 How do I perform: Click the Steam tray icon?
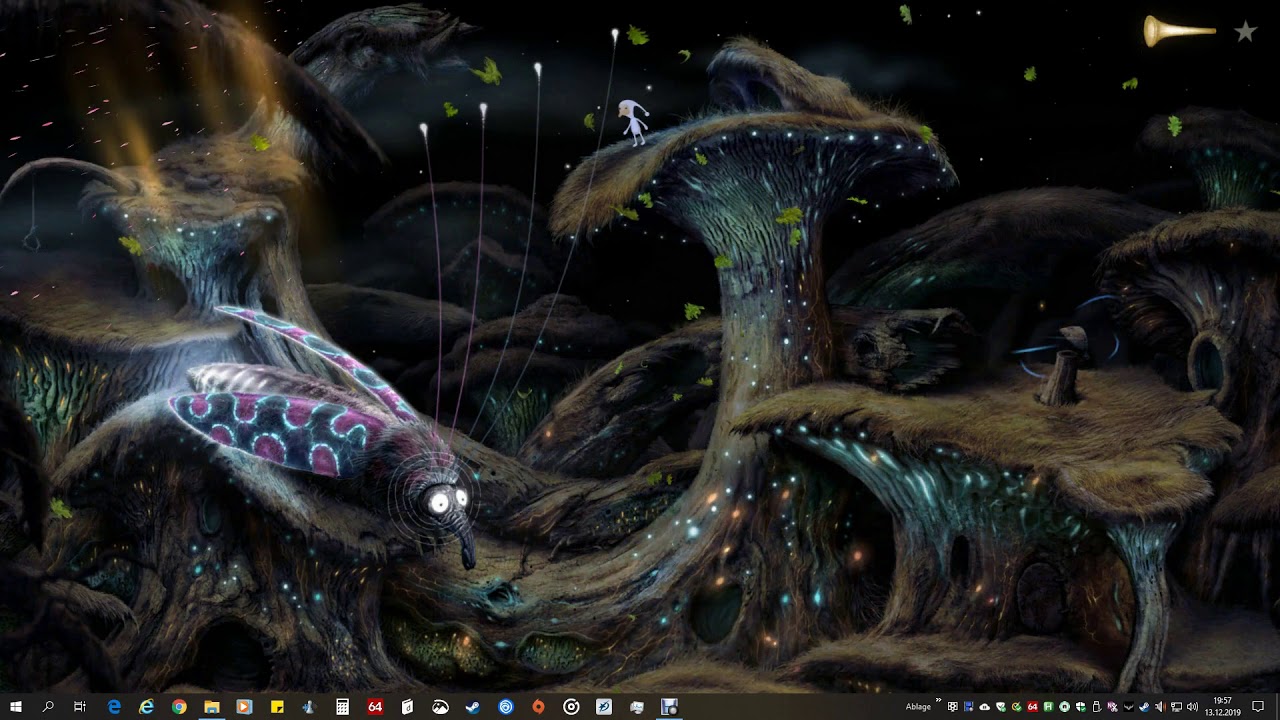tap(1144, 707)
